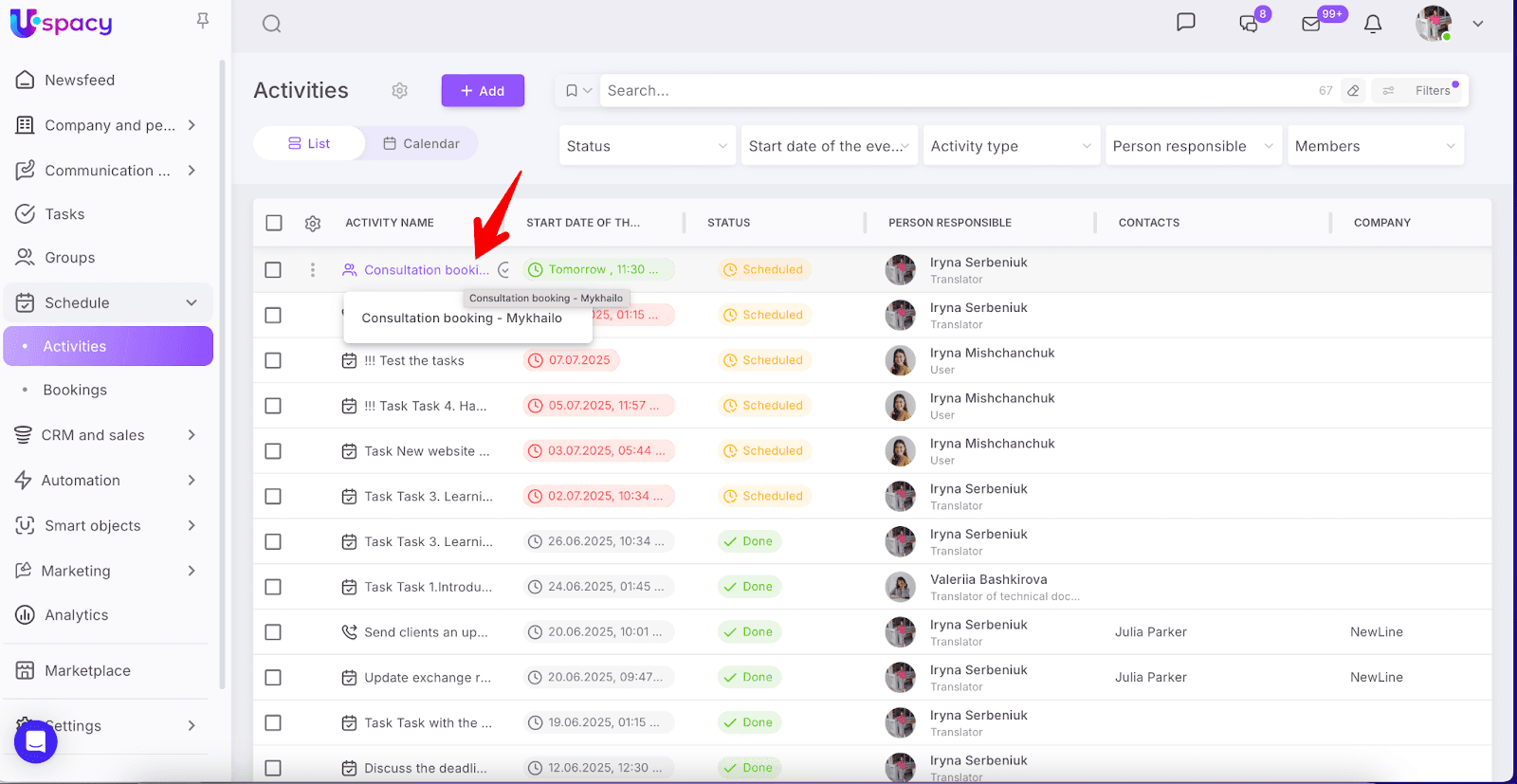Viewport: 1517px width, 784px height.
Task: Switch to the Calendar view tab
Action: pyautogui.click(x=421, y=144)
